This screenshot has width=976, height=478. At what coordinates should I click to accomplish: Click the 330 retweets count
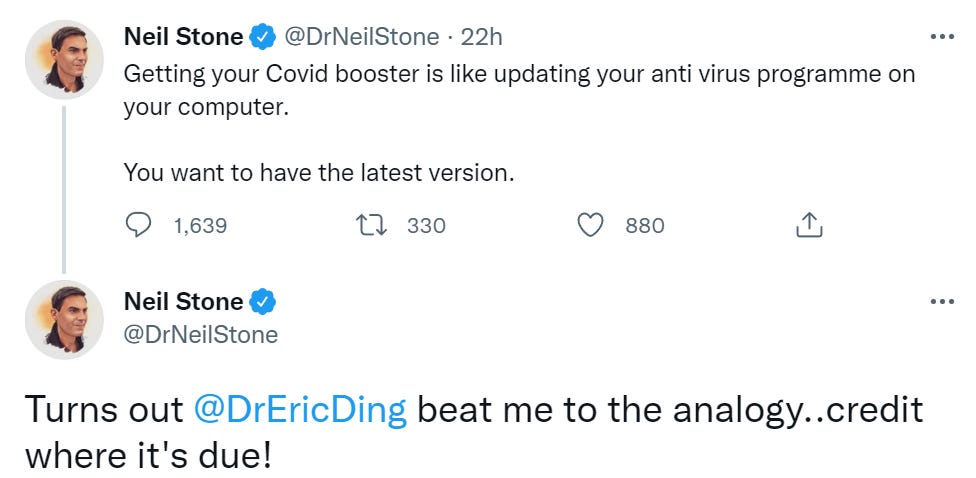click(x=426, y=226)
